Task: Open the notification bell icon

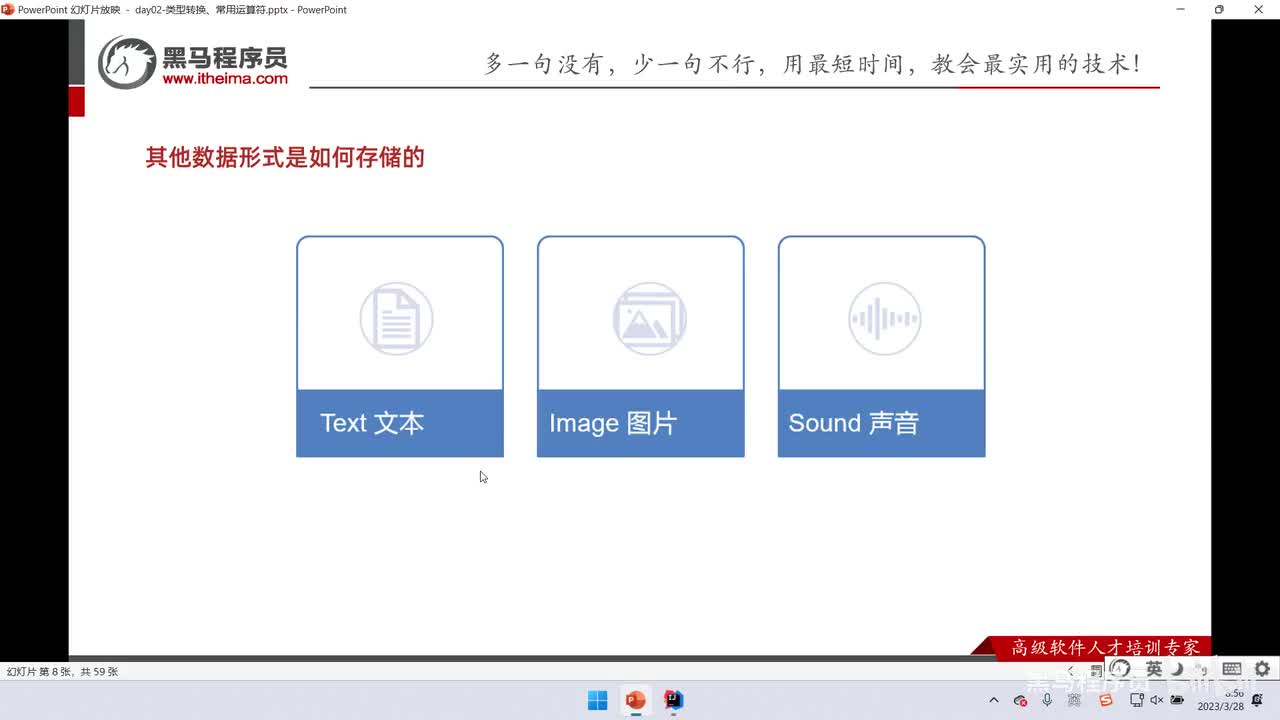Action: click(1257, 700)
